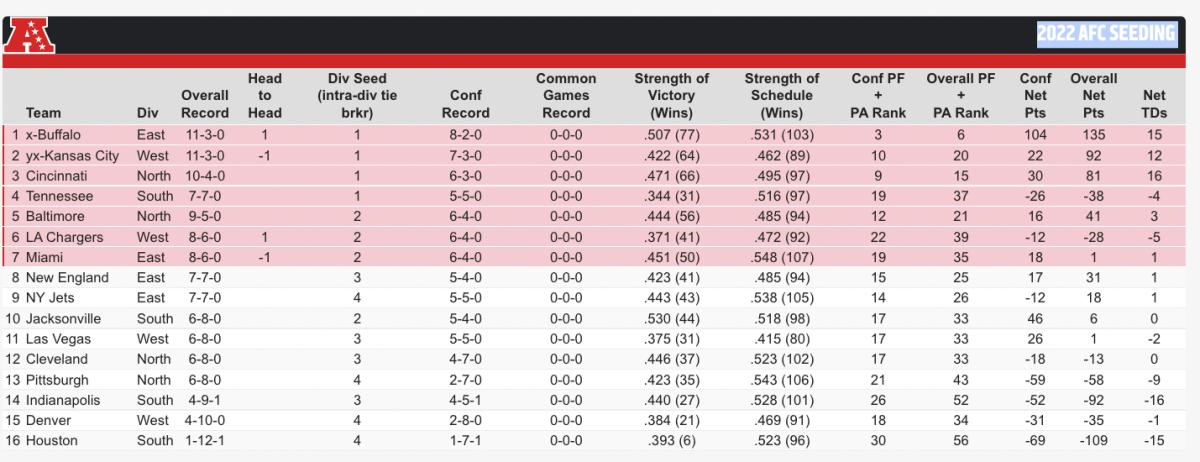Click the Common Games Record header
Image resolution: width=1200 pixels, height=462 pixels.
tap(566, 96)
